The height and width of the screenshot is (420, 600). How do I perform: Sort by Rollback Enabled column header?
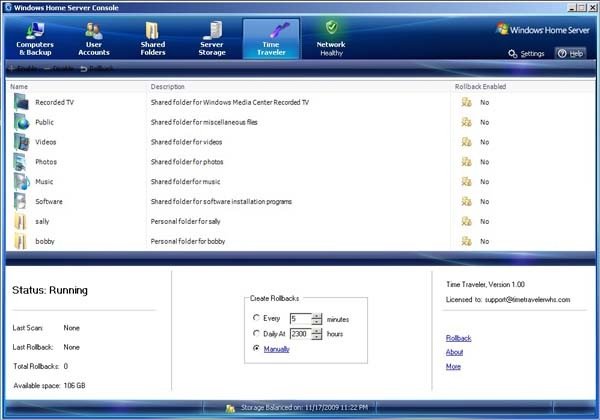[x=480, y=87]
